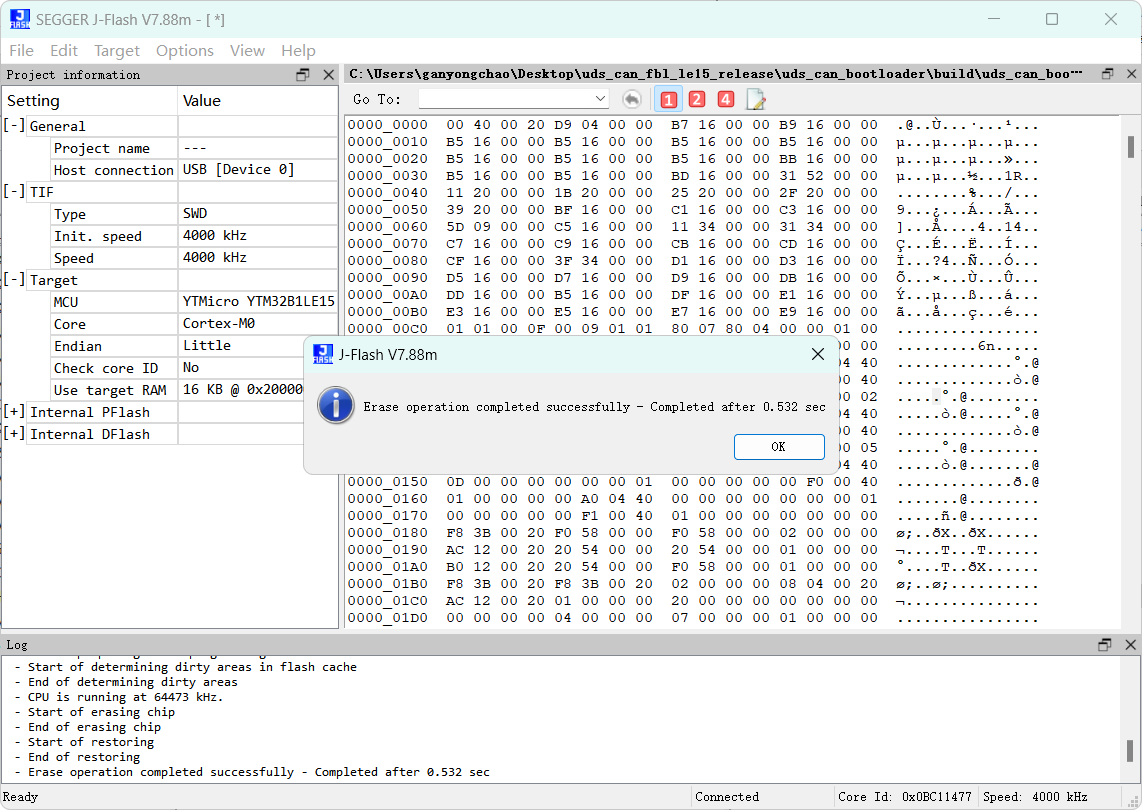
Task: Select the TIF Type row label
Action: pyautogui.click(x=70, y=214)
